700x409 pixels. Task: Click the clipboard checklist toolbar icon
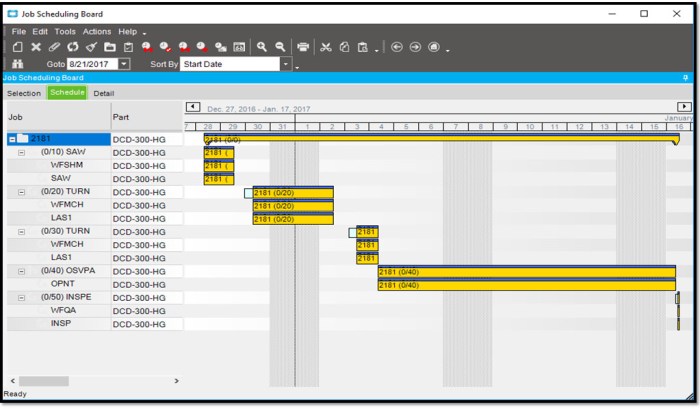coord(129,47)
